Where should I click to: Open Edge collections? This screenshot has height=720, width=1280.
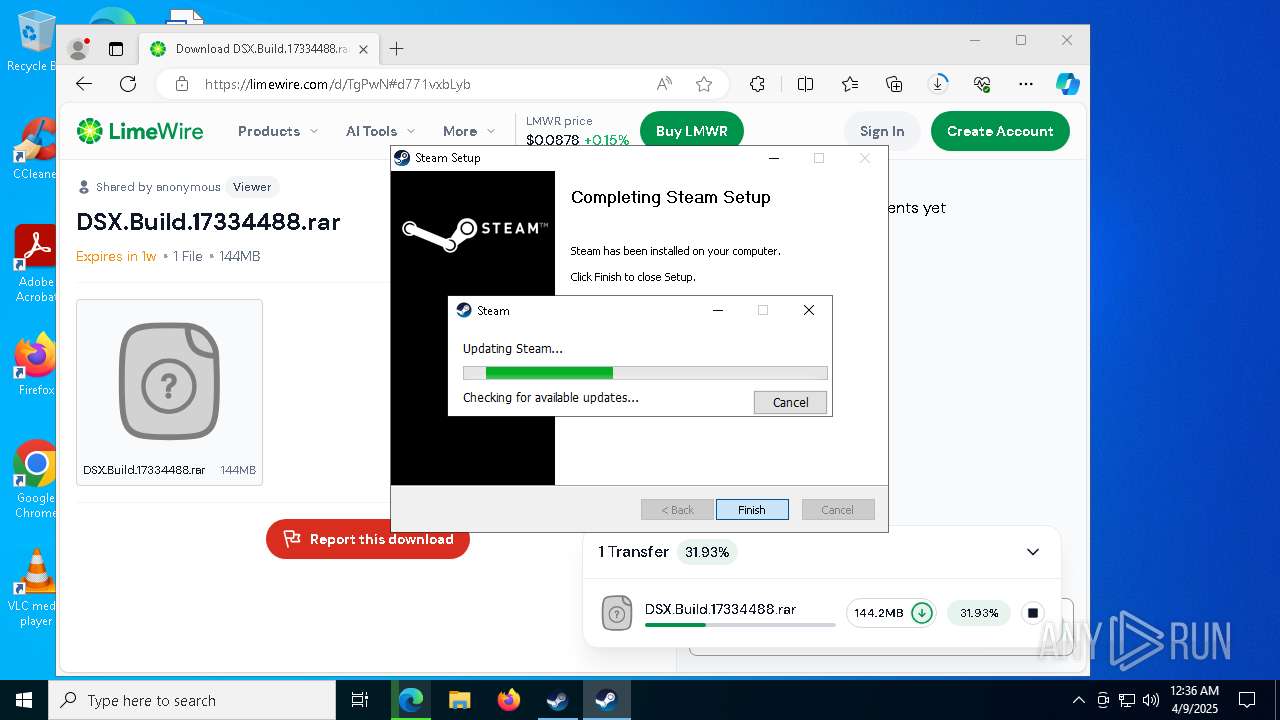tap(894, 84)
